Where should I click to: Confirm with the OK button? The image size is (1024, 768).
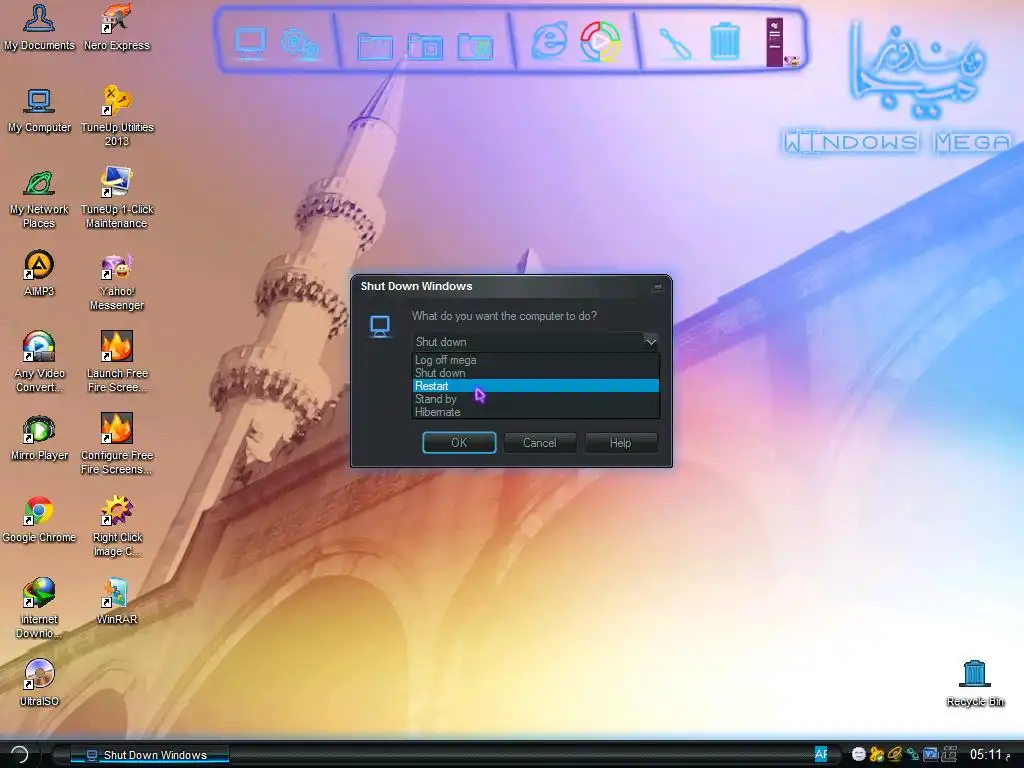click(x=459, y=443)
